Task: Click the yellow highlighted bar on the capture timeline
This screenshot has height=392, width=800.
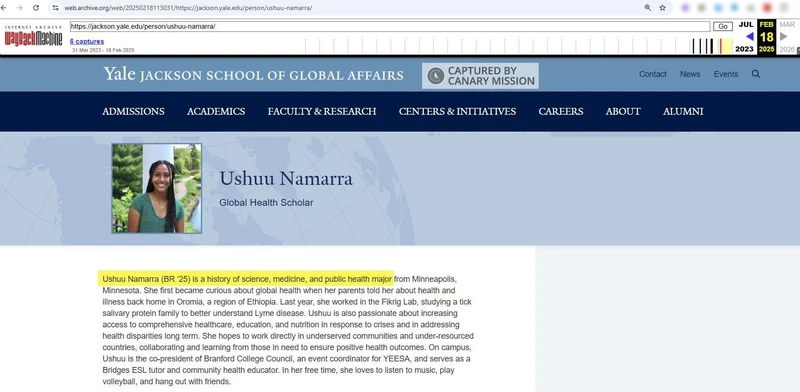Action: [x=727, y=46]
